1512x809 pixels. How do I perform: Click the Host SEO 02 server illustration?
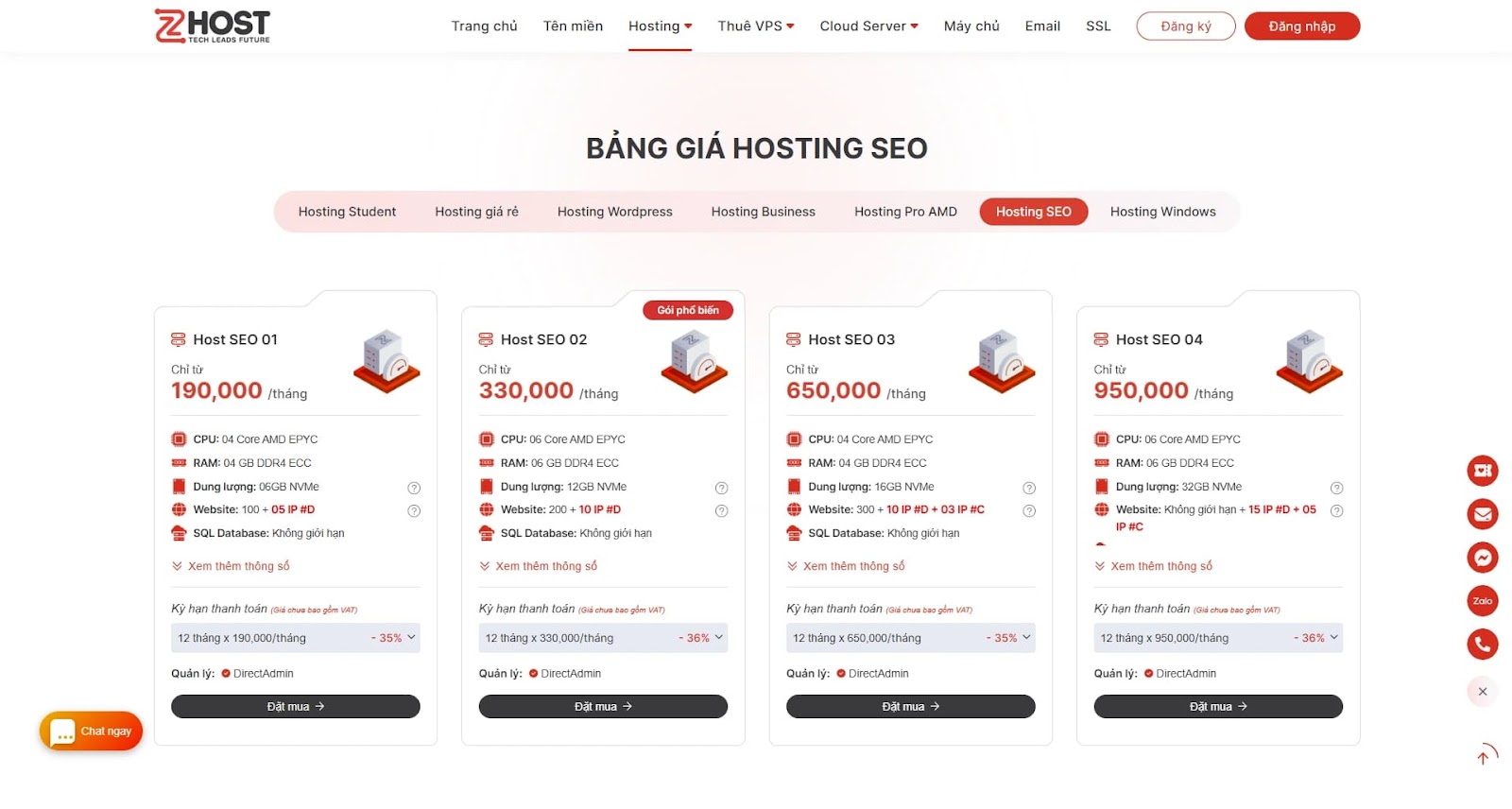(695, 361)
